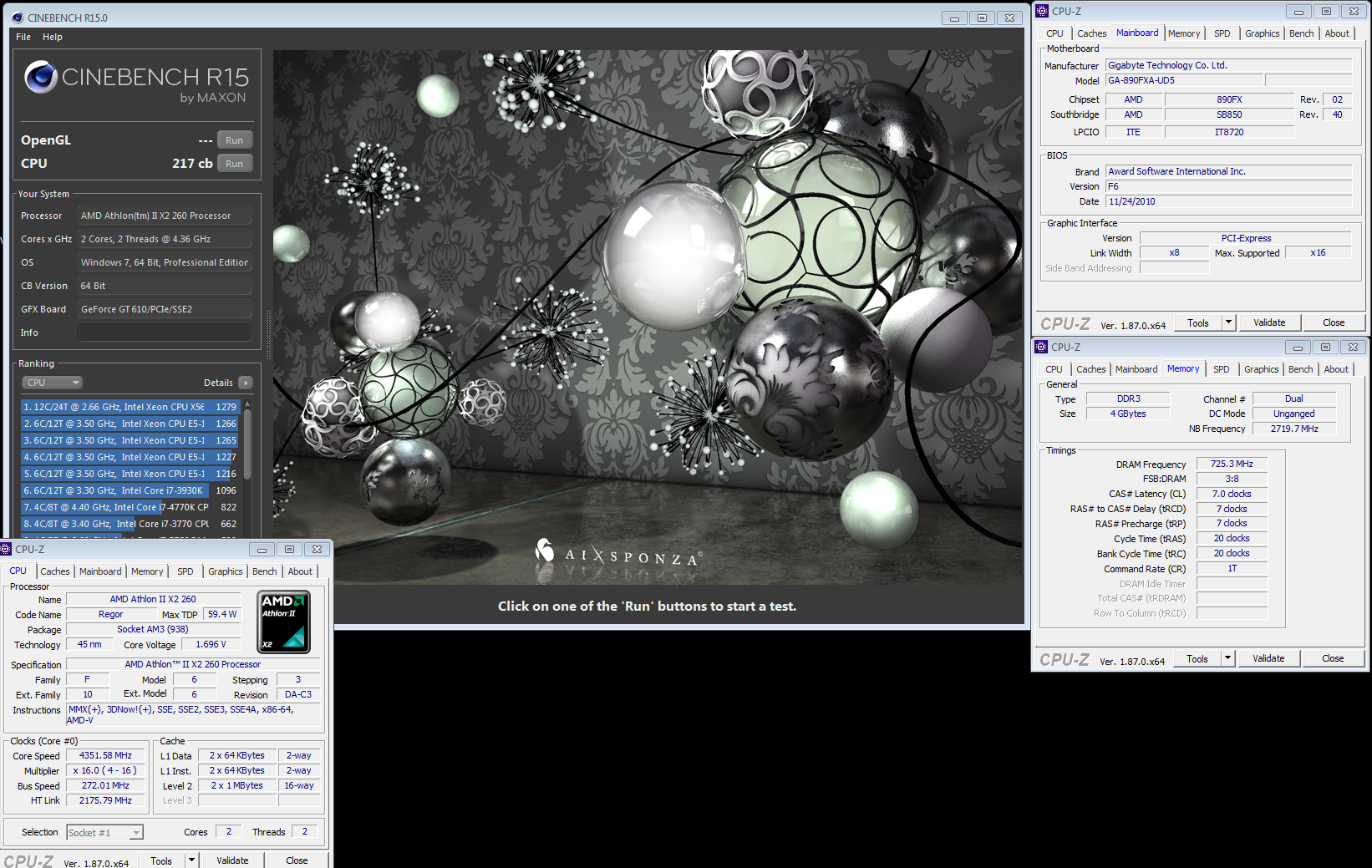The width and height of the screenshot is (1372, 868).
Task: Select ranking row 7 Intel Core i7-4770K
Action: click(130, 507)
